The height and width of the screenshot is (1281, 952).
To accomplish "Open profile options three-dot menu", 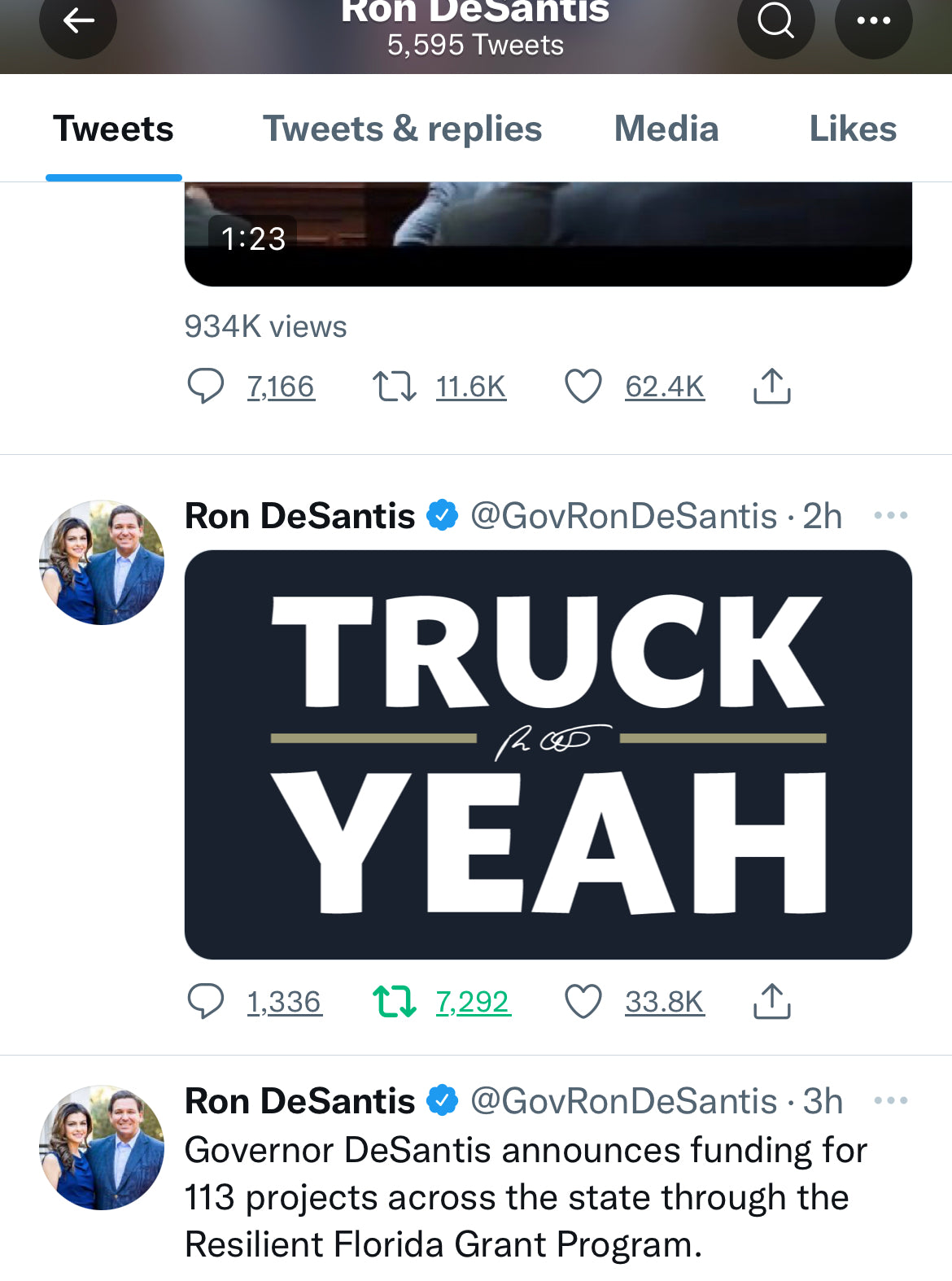I will [x=873, y=21].
